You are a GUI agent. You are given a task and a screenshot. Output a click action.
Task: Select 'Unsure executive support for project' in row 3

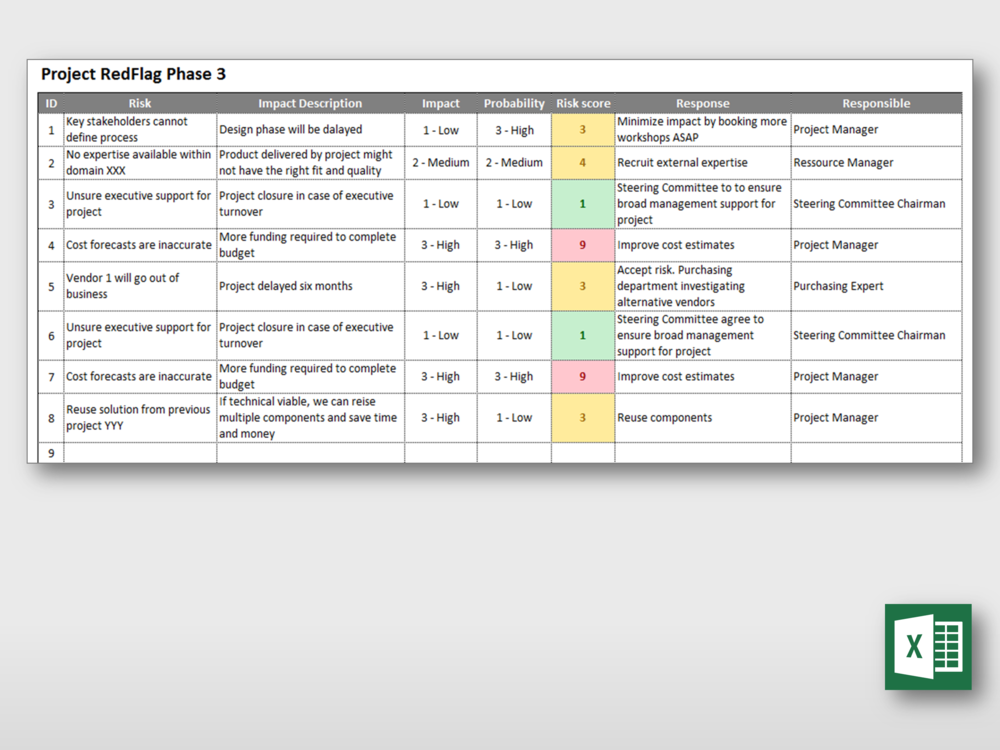click(x=140, y=204)
